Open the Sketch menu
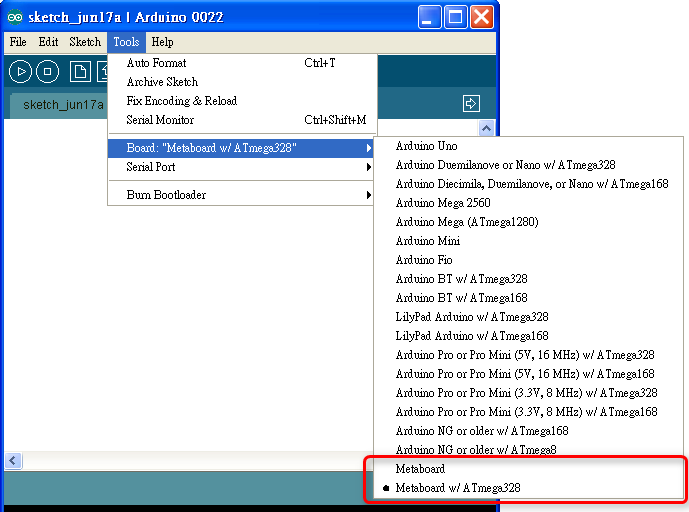Viewport: 689px width, 512px height. (x=85, y=42)
